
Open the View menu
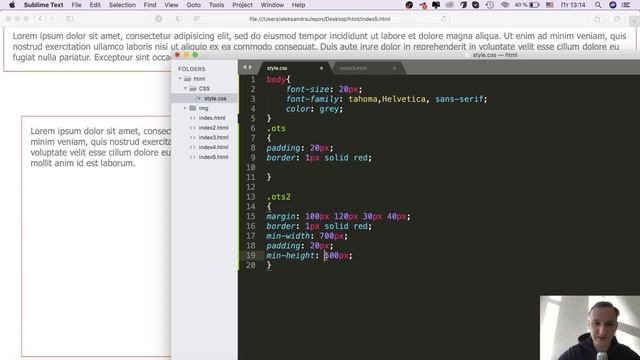tap(171, 5)
